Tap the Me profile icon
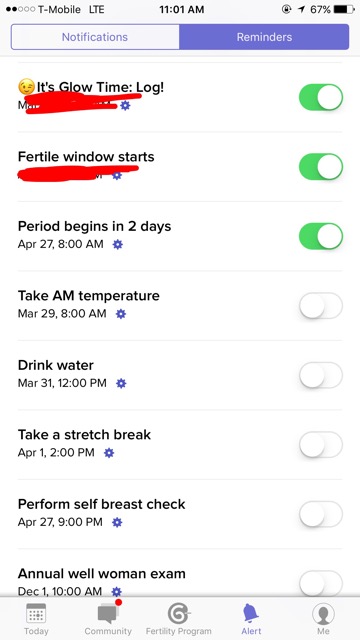360x640 pixels. 323,613
